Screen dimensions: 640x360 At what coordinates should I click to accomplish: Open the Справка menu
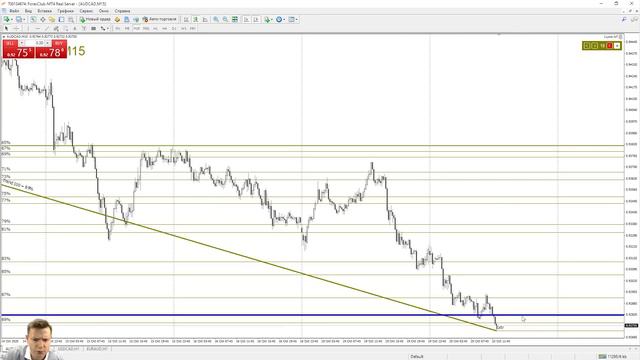[x=122, y=11]
